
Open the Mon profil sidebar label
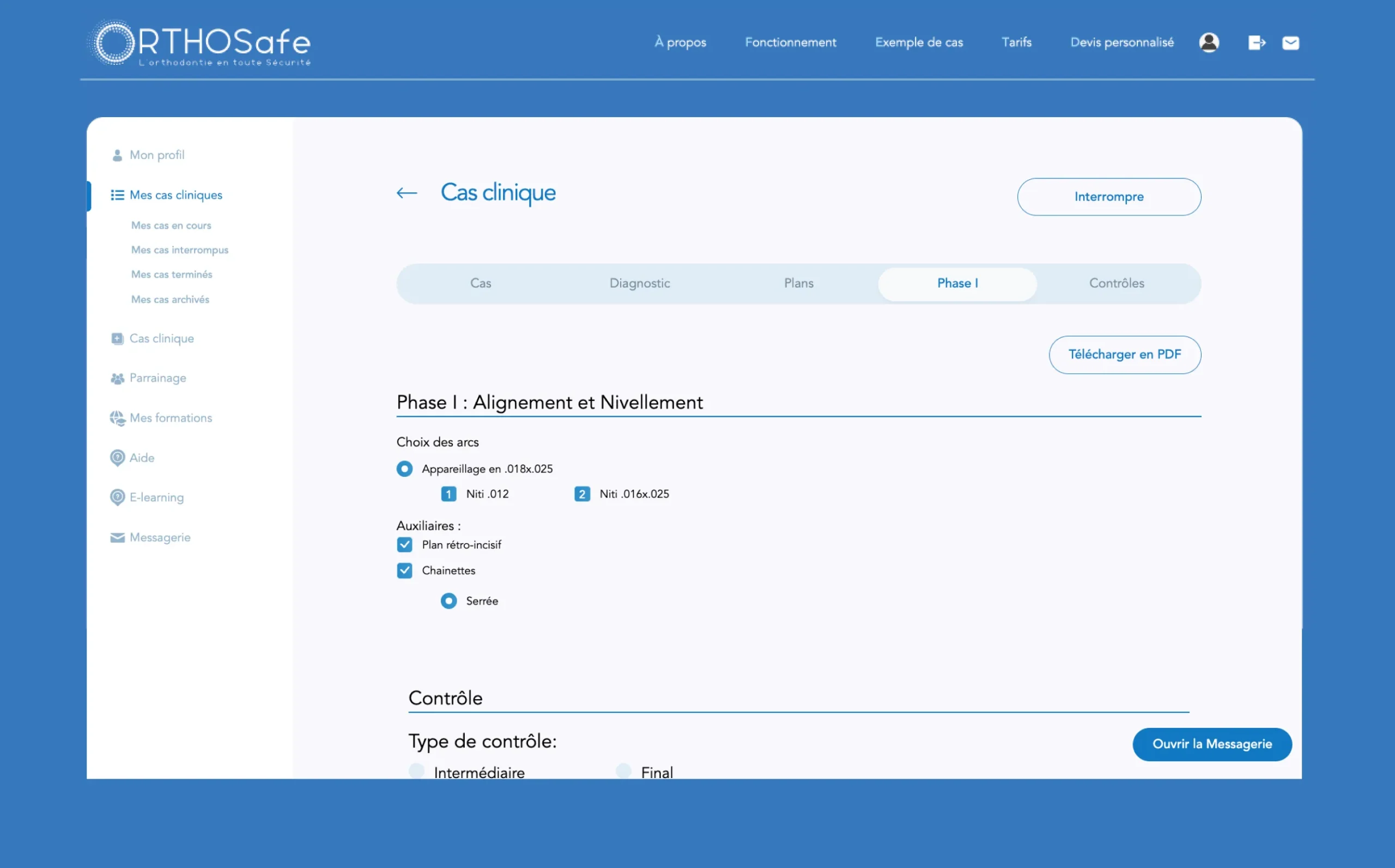point(157,155)
